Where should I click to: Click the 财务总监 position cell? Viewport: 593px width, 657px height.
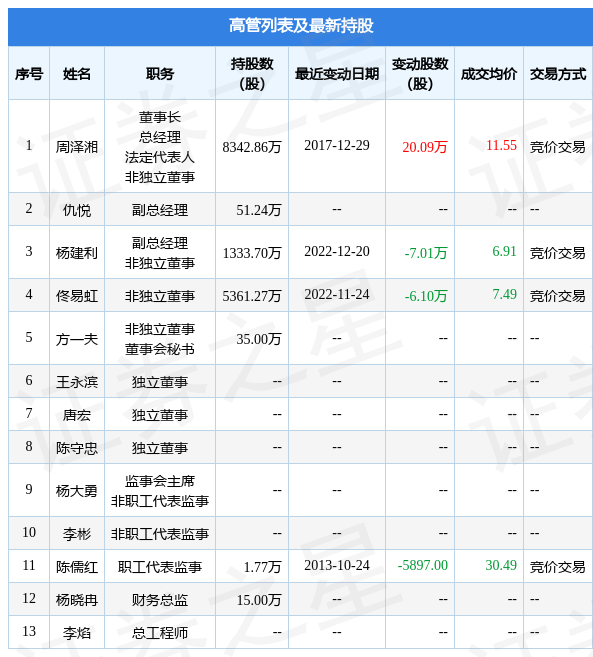point(160,600)
